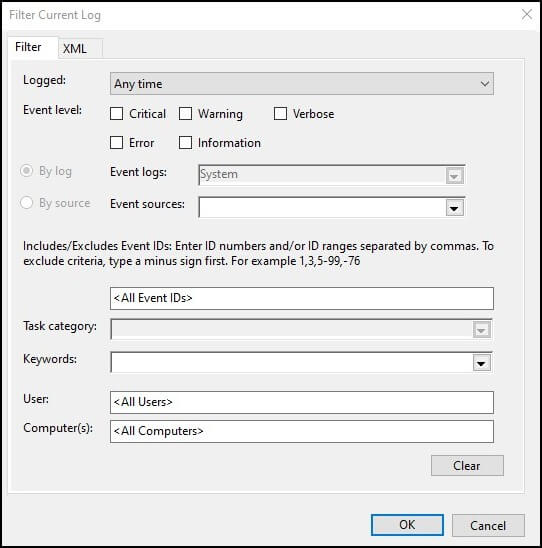Open the Task category dropdown arrow

(482, 330)
